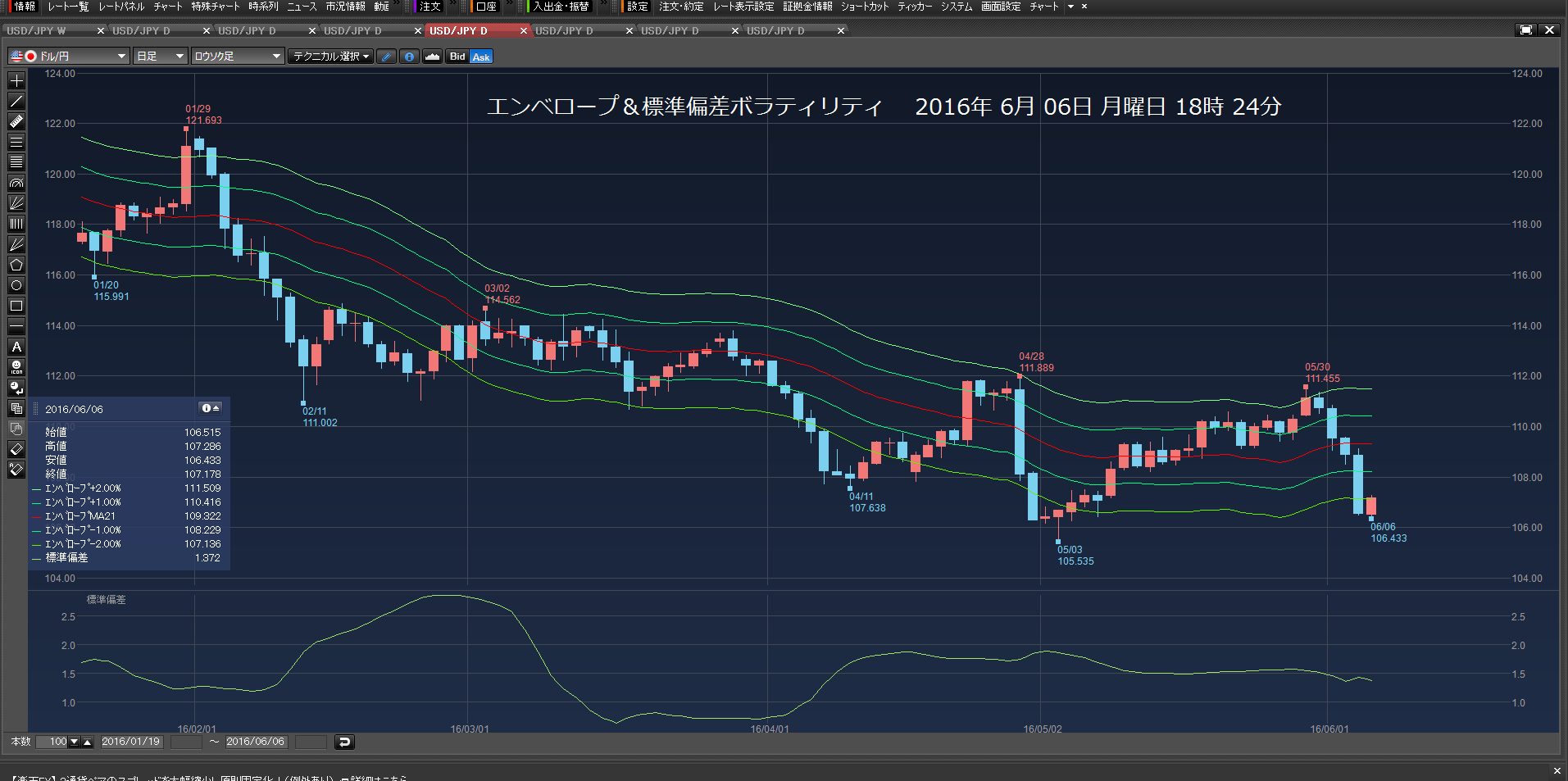
Task: Open the テクニカル選択 dropdown
Action: [x=331, y=56]
